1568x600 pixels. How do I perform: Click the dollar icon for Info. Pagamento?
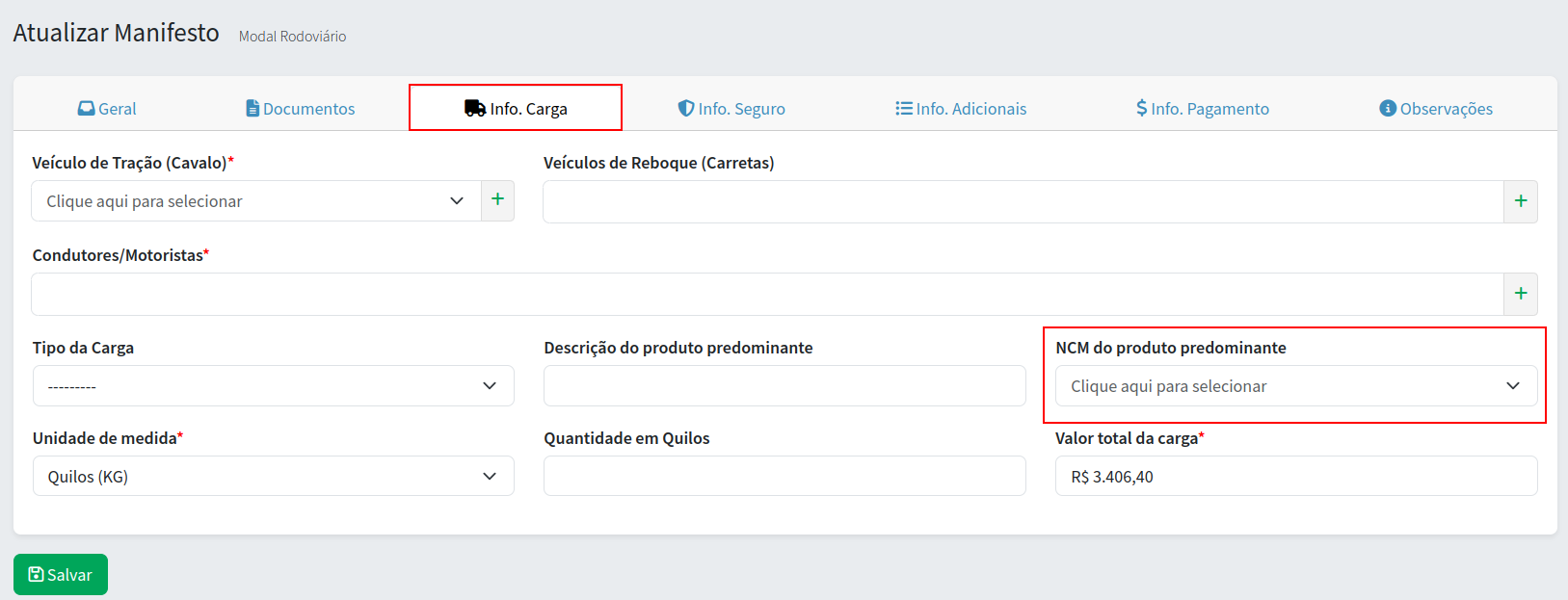[1142, 109]
